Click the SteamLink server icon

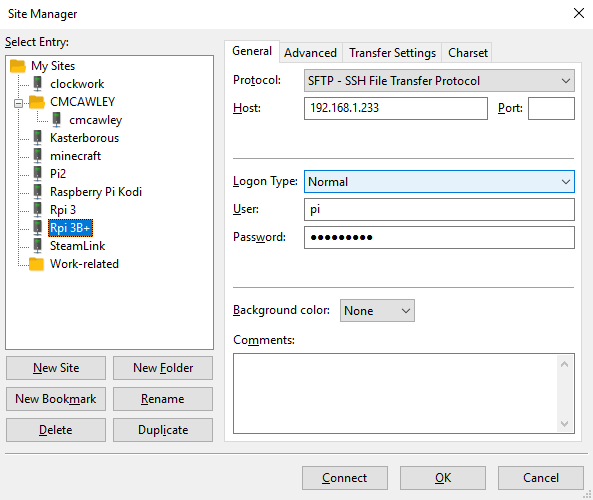pyautogui.click(x=37, y=245)
